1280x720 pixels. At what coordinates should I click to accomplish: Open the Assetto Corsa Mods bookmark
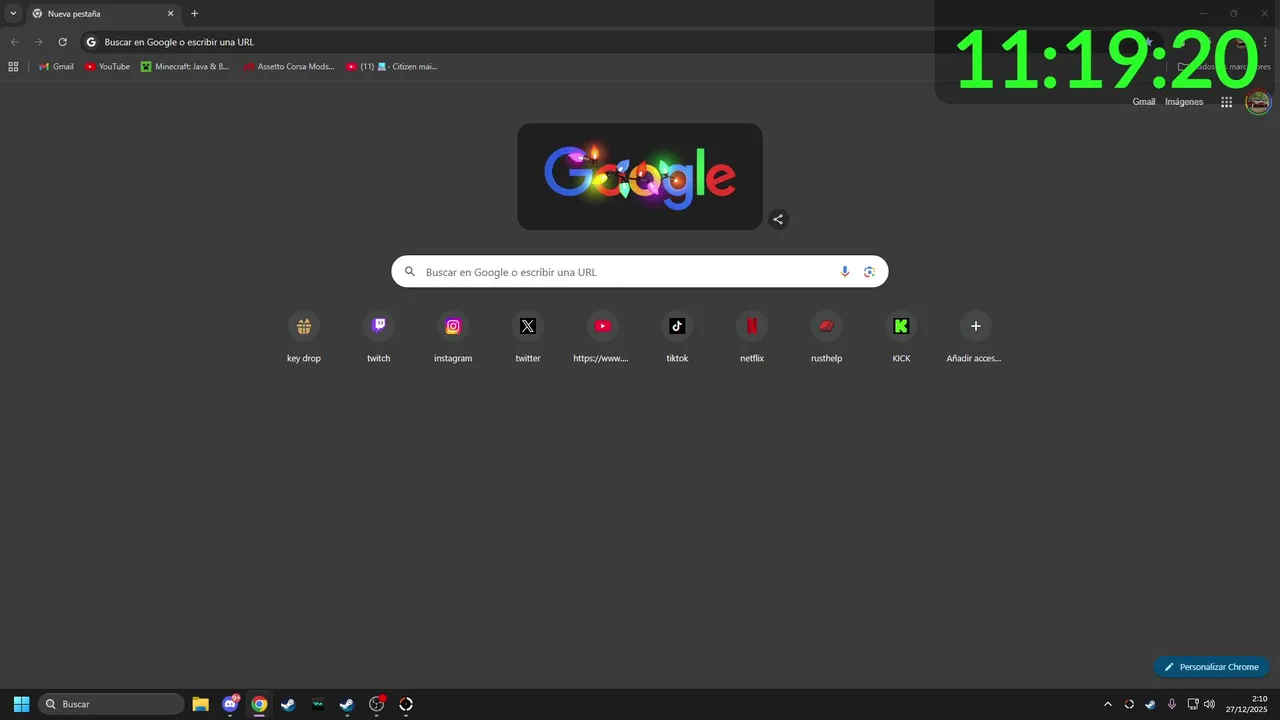(289, 66)
